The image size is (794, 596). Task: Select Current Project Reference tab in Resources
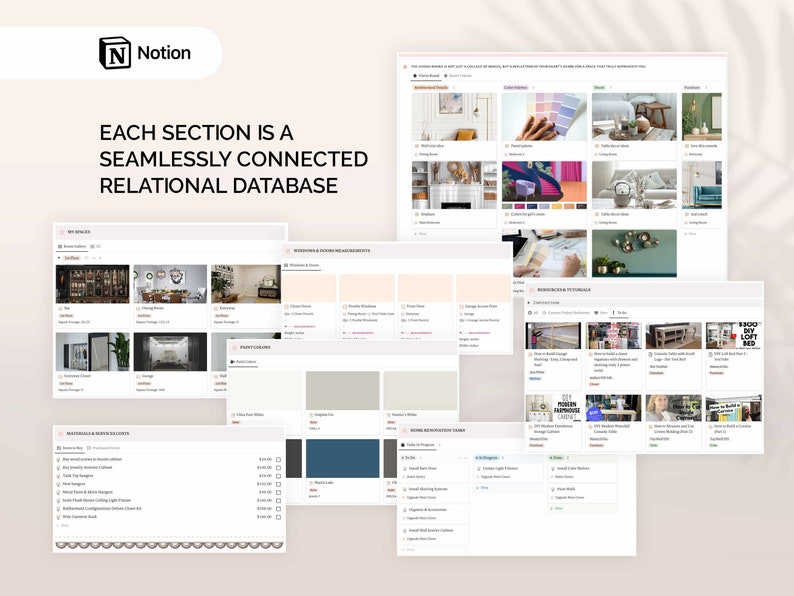(x=566, y=313)
